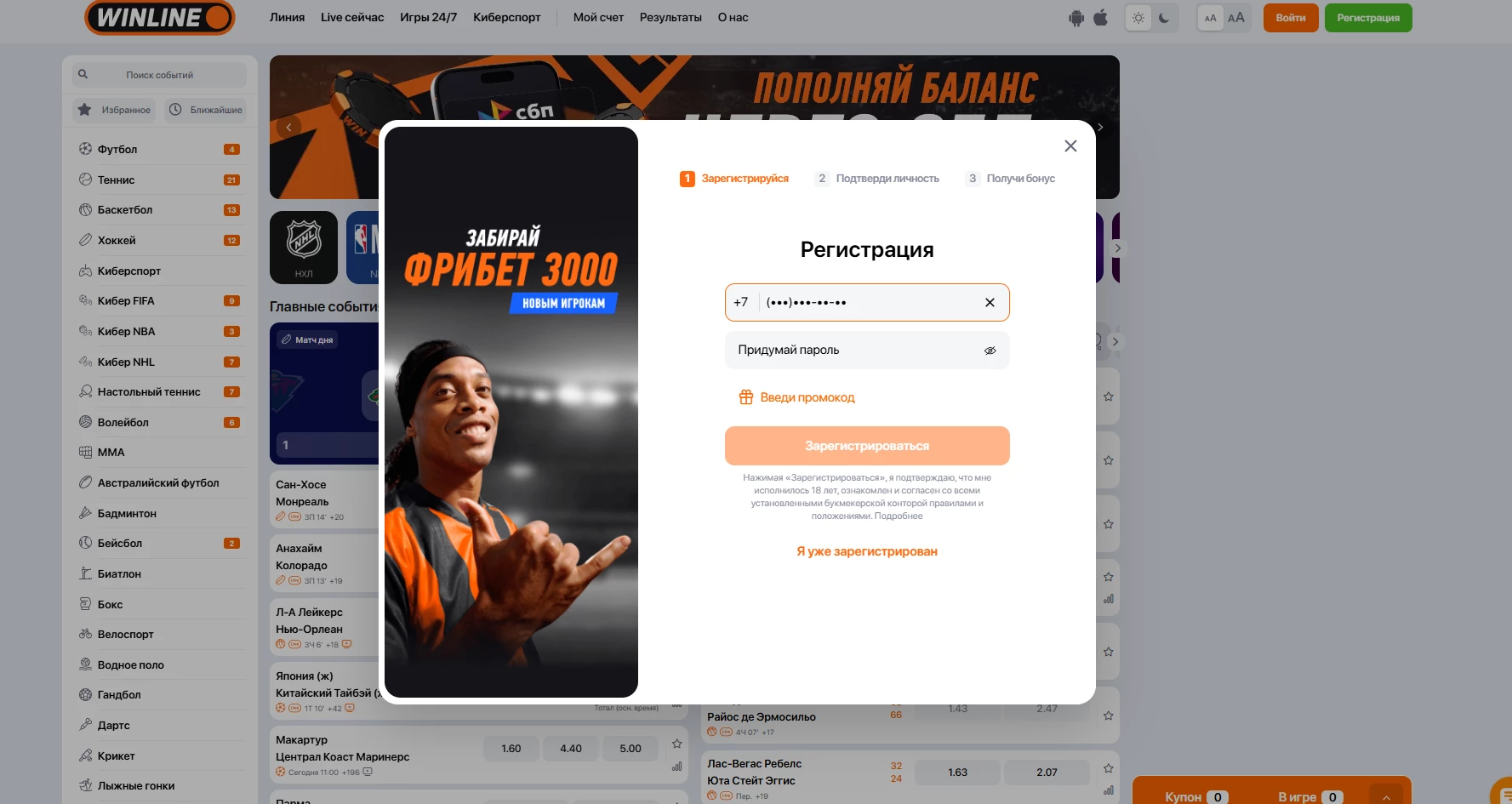Click the Я уже зарегистрирован link
The image size is (1512, 804).
(x=867, y=551)
